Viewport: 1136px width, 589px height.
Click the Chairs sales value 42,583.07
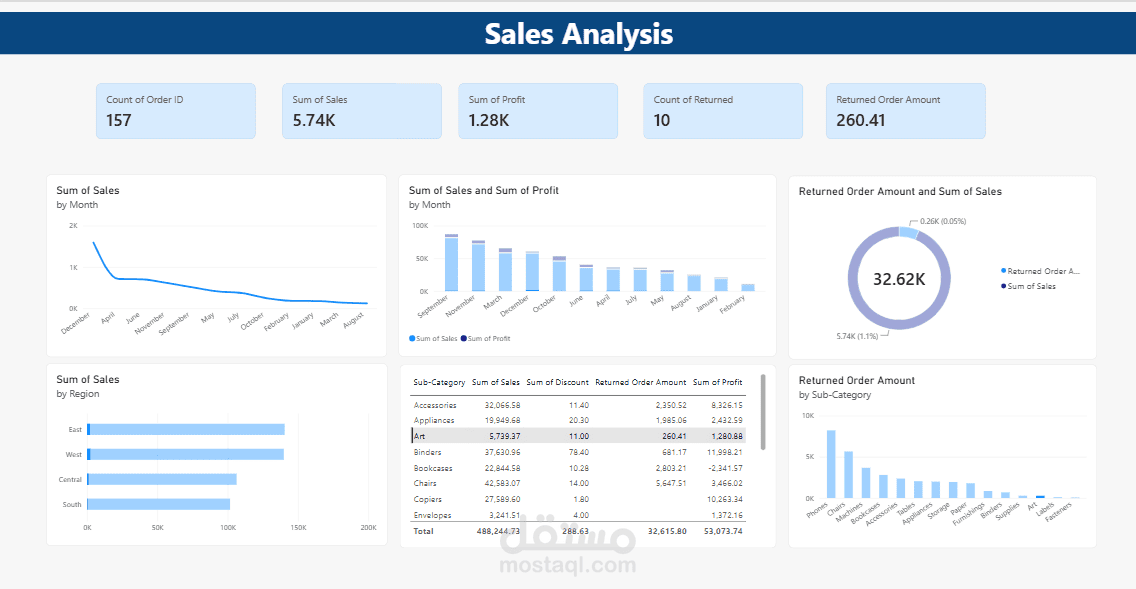coord(502,483)
